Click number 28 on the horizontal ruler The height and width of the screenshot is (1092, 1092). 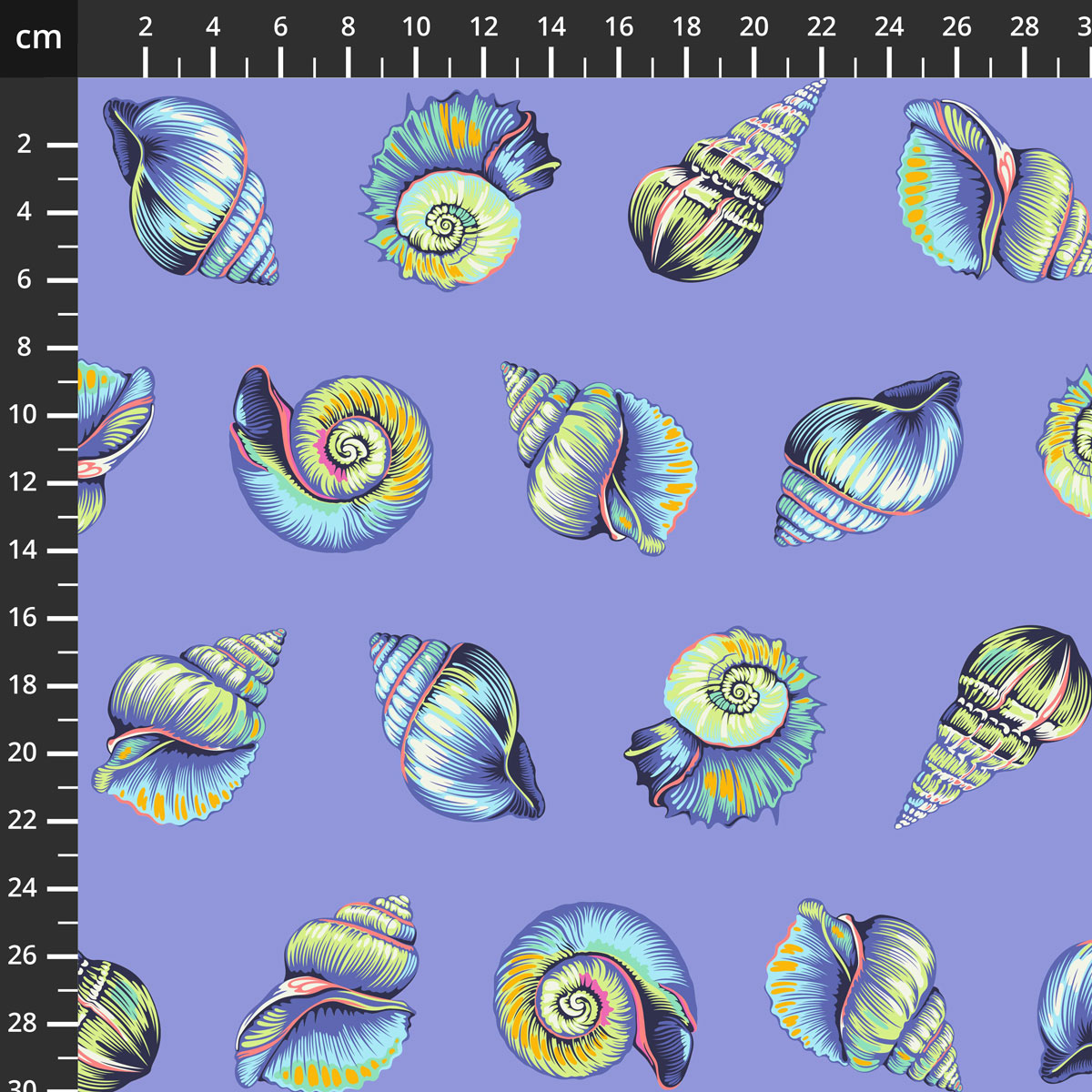(1025, 26)
